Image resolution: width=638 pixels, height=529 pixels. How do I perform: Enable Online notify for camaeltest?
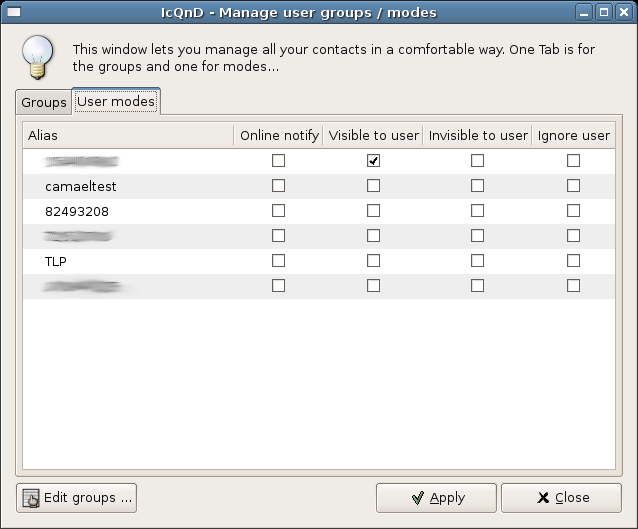(x=278, y=185)
